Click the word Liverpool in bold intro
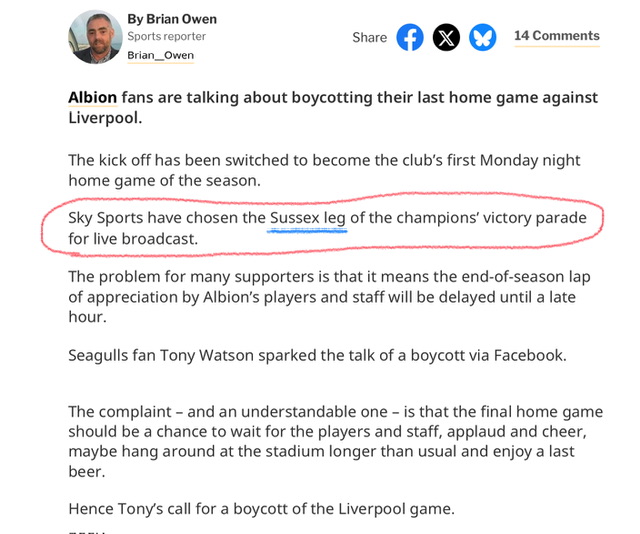The width and height of the screenshot is (640, 534). pyautogui.click(x=105, y=118)
